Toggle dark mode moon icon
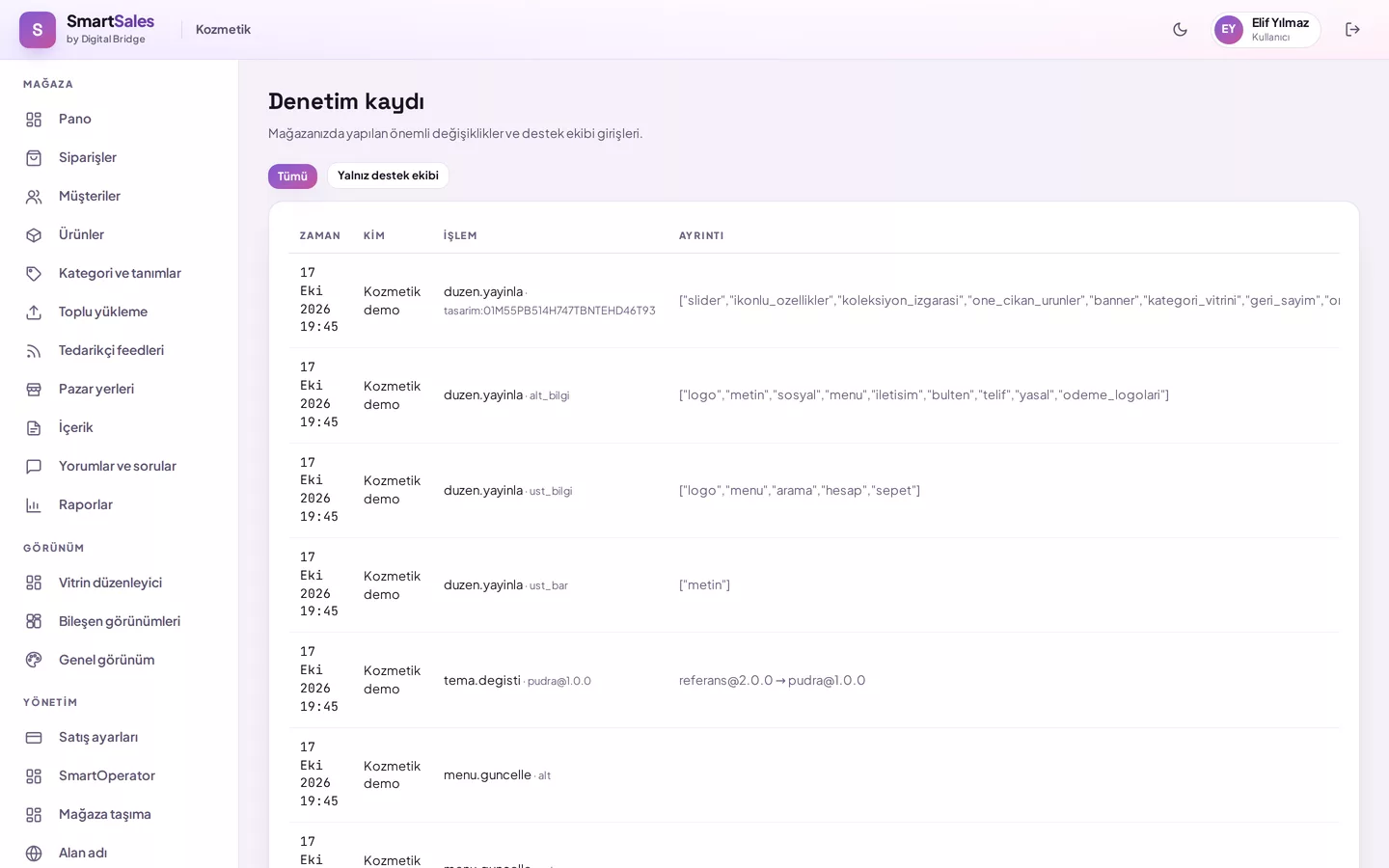This screenshot has height=868, width=1389. pyautogui.click(x=1180, y=30)
